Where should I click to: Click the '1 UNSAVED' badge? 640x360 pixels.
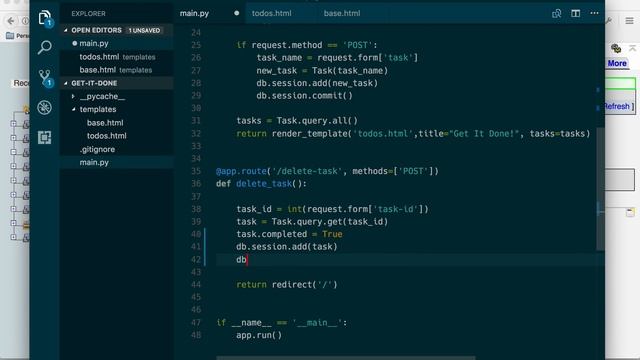pos(144,31)
